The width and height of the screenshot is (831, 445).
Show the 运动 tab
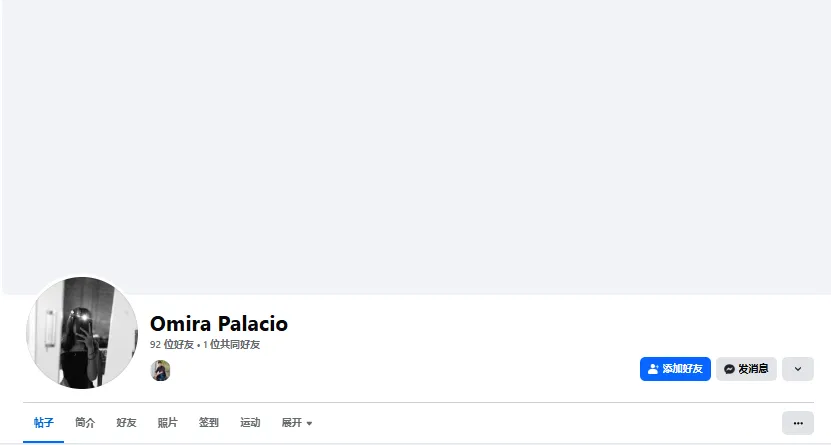[250, 423]
